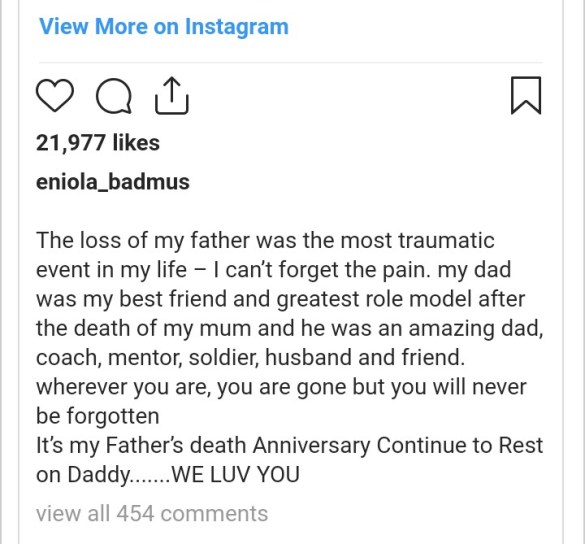The width and height of the screenshot is (585, 544).
Task: View all 454 comments
Action: coord(152,513)
